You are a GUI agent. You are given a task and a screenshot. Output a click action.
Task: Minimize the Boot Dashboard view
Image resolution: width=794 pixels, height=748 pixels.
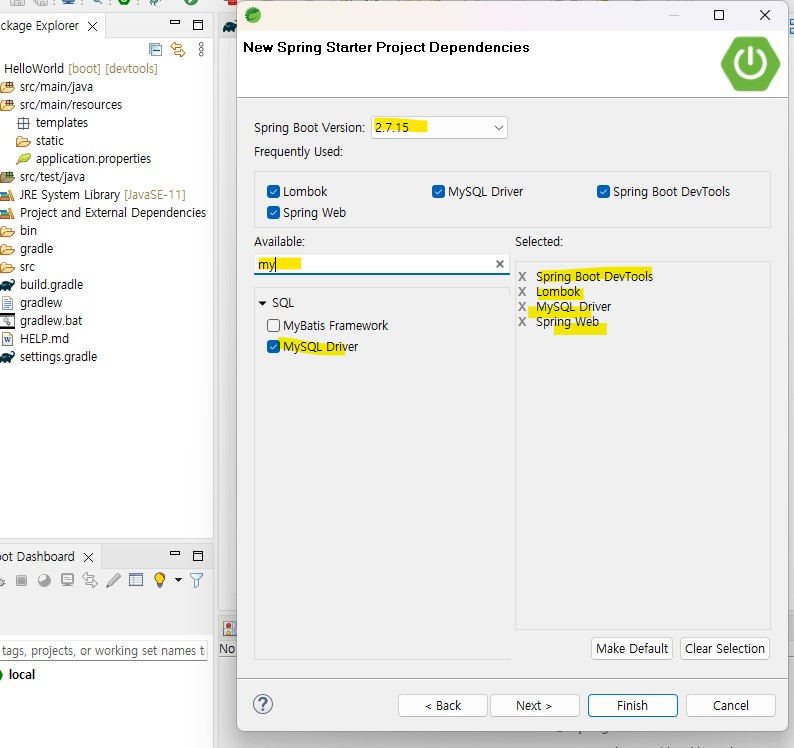(x=175, y=553)
